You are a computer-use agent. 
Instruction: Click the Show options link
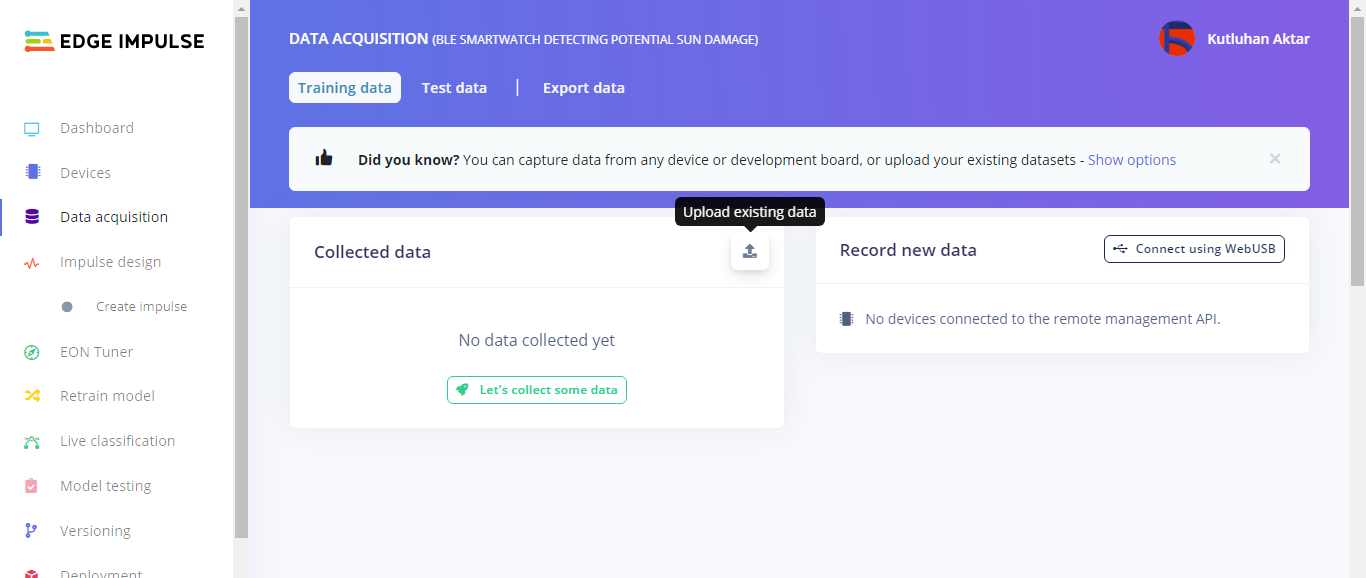coord(1131,160)
